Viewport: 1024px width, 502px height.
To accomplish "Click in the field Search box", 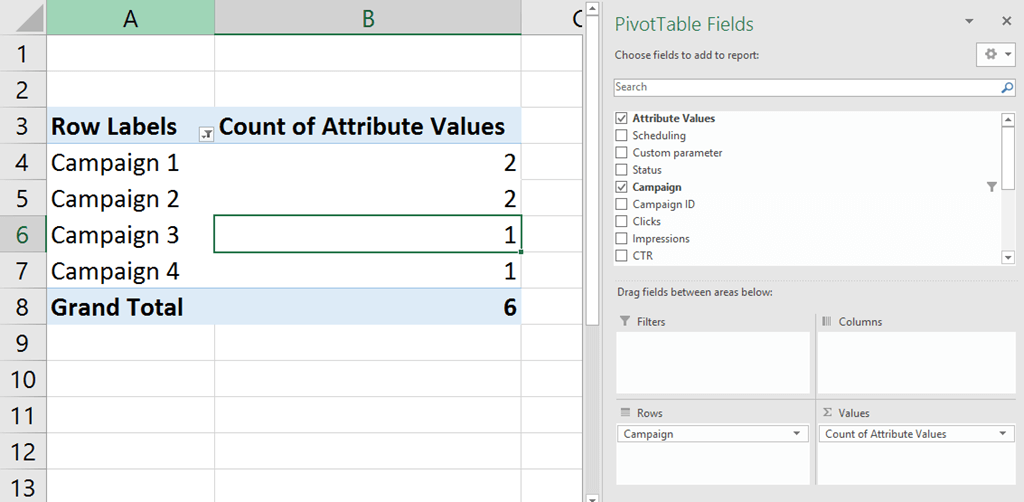I will (800, 87).
